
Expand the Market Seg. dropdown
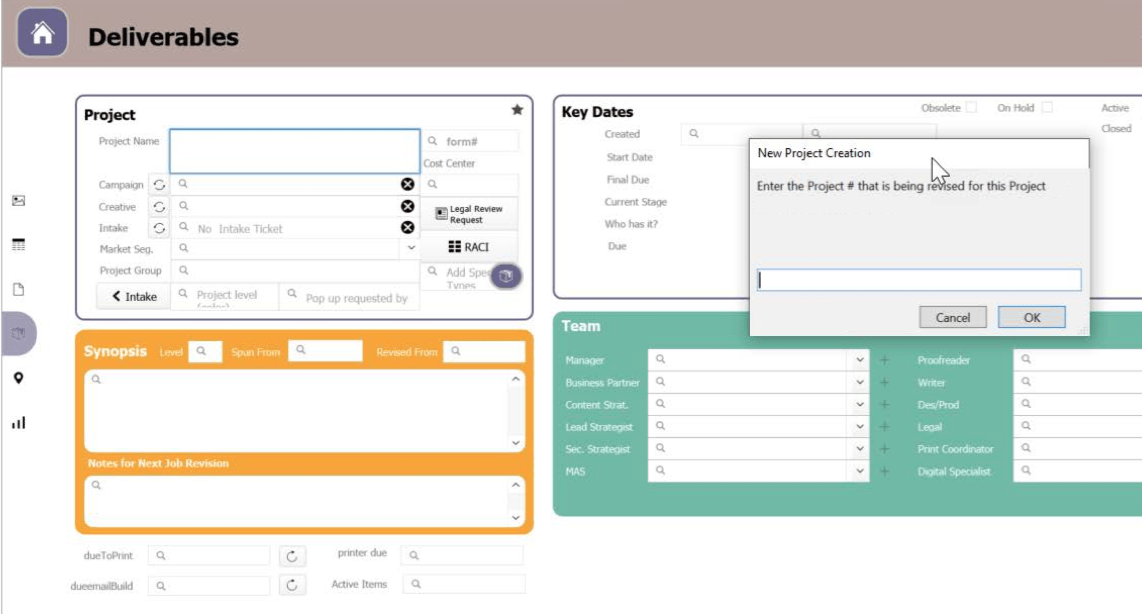click(x=411, y=248)
